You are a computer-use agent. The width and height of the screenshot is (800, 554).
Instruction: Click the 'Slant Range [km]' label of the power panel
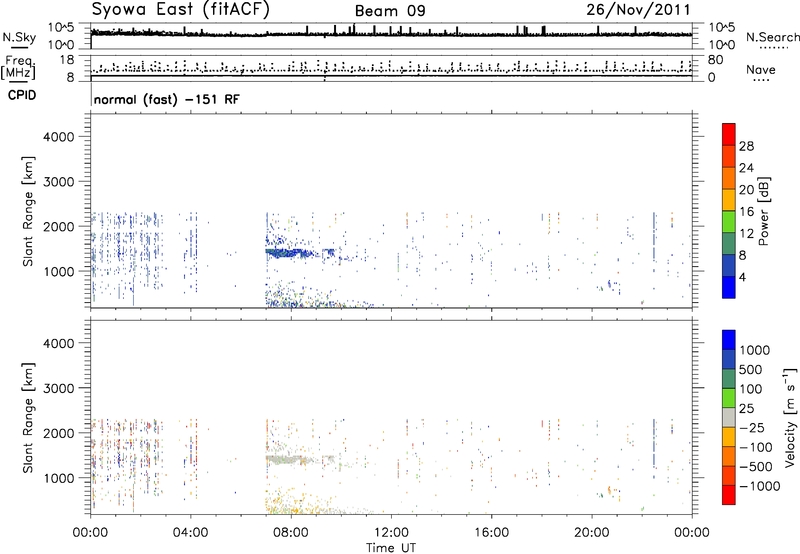click(x=27, y=211)
